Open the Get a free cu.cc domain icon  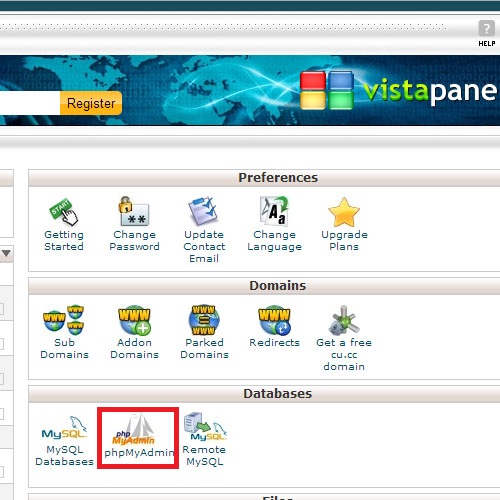coord(344,320)
